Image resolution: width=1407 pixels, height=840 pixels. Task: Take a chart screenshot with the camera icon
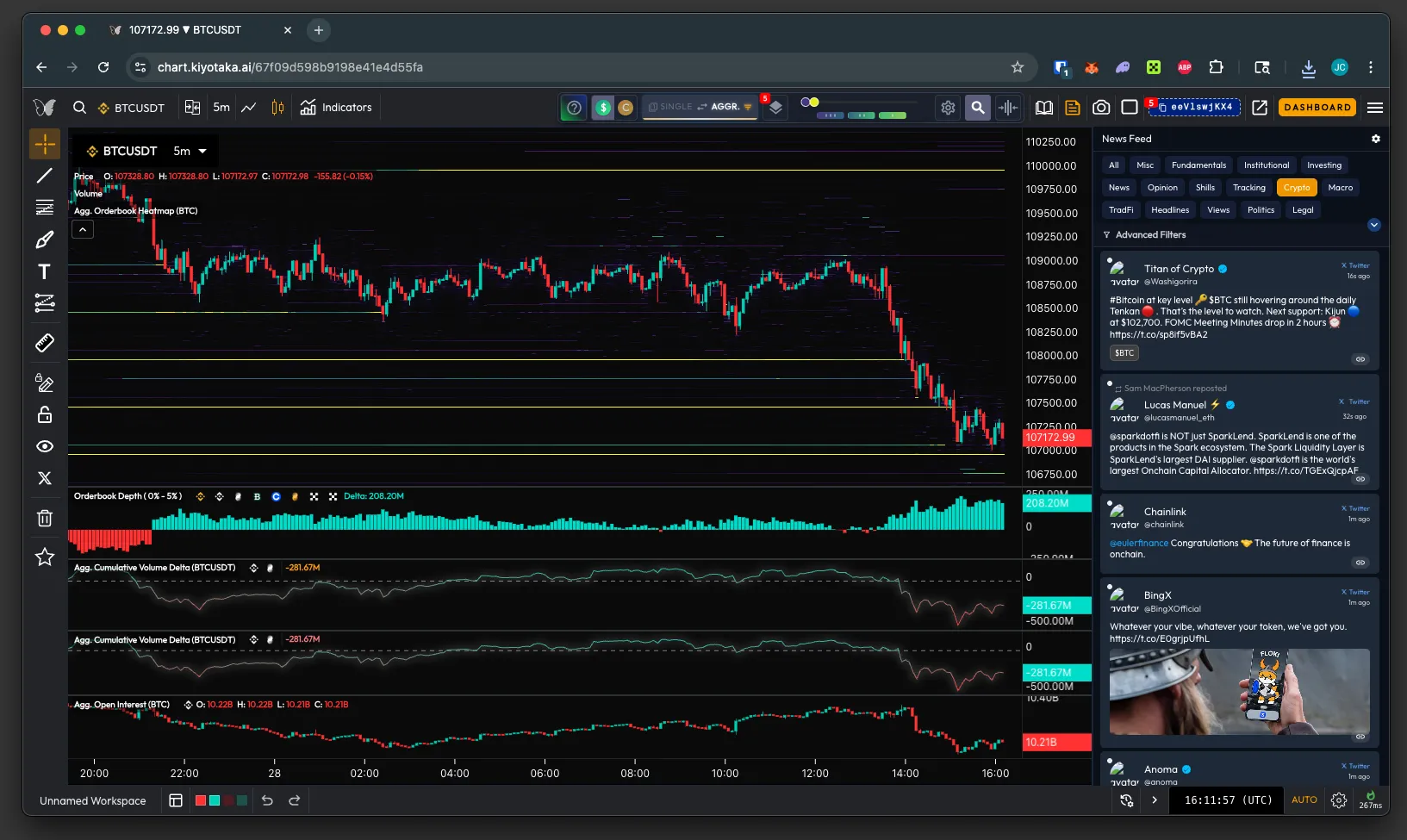[1100, 108]
